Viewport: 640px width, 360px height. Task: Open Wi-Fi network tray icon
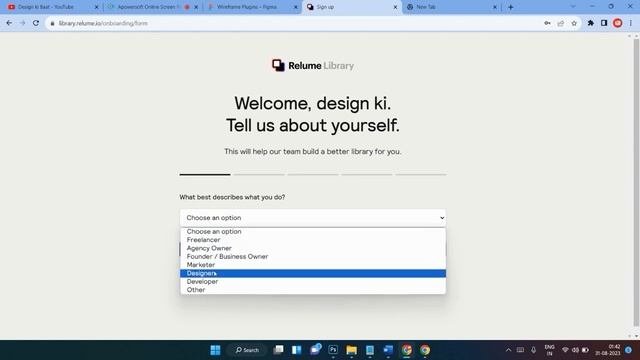click(565, 350)
